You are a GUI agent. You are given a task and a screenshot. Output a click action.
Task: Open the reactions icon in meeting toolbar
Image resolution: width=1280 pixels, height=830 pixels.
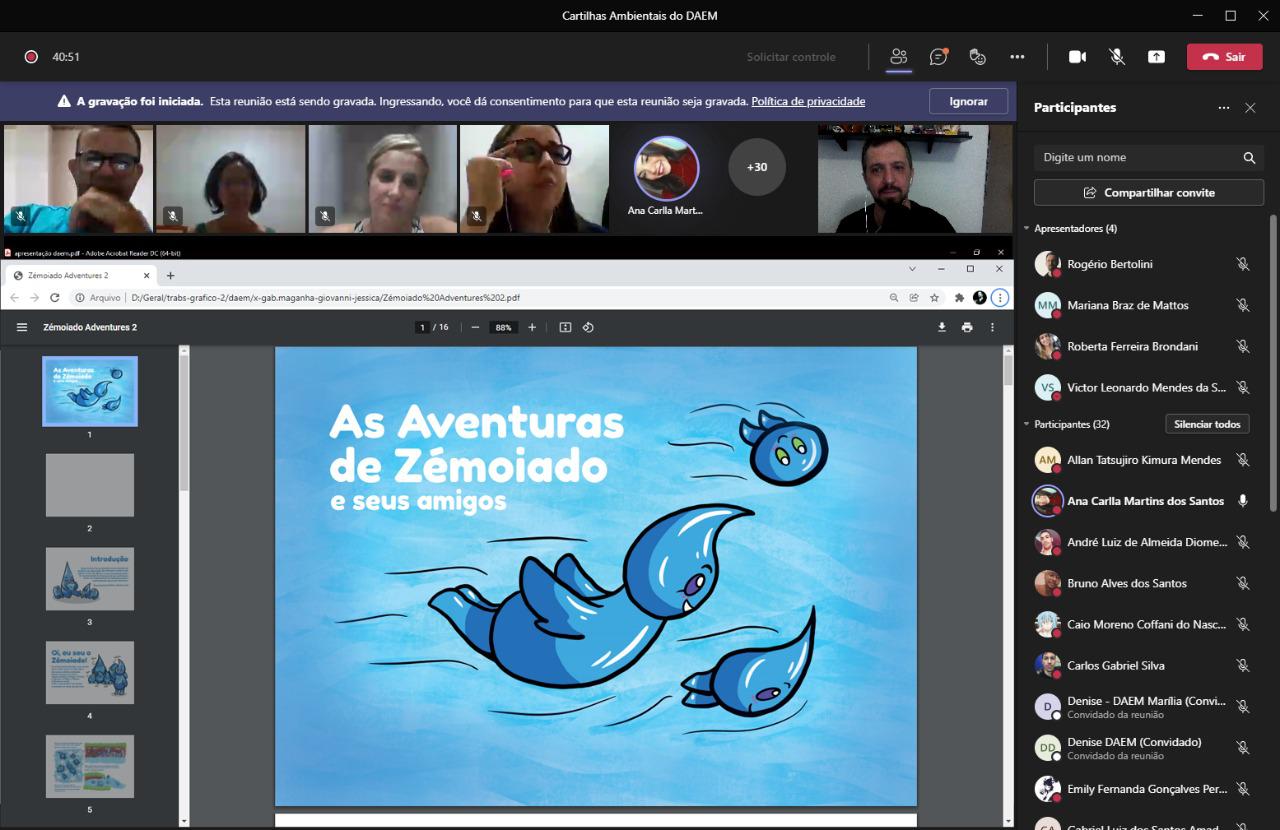tap(978, 57)
